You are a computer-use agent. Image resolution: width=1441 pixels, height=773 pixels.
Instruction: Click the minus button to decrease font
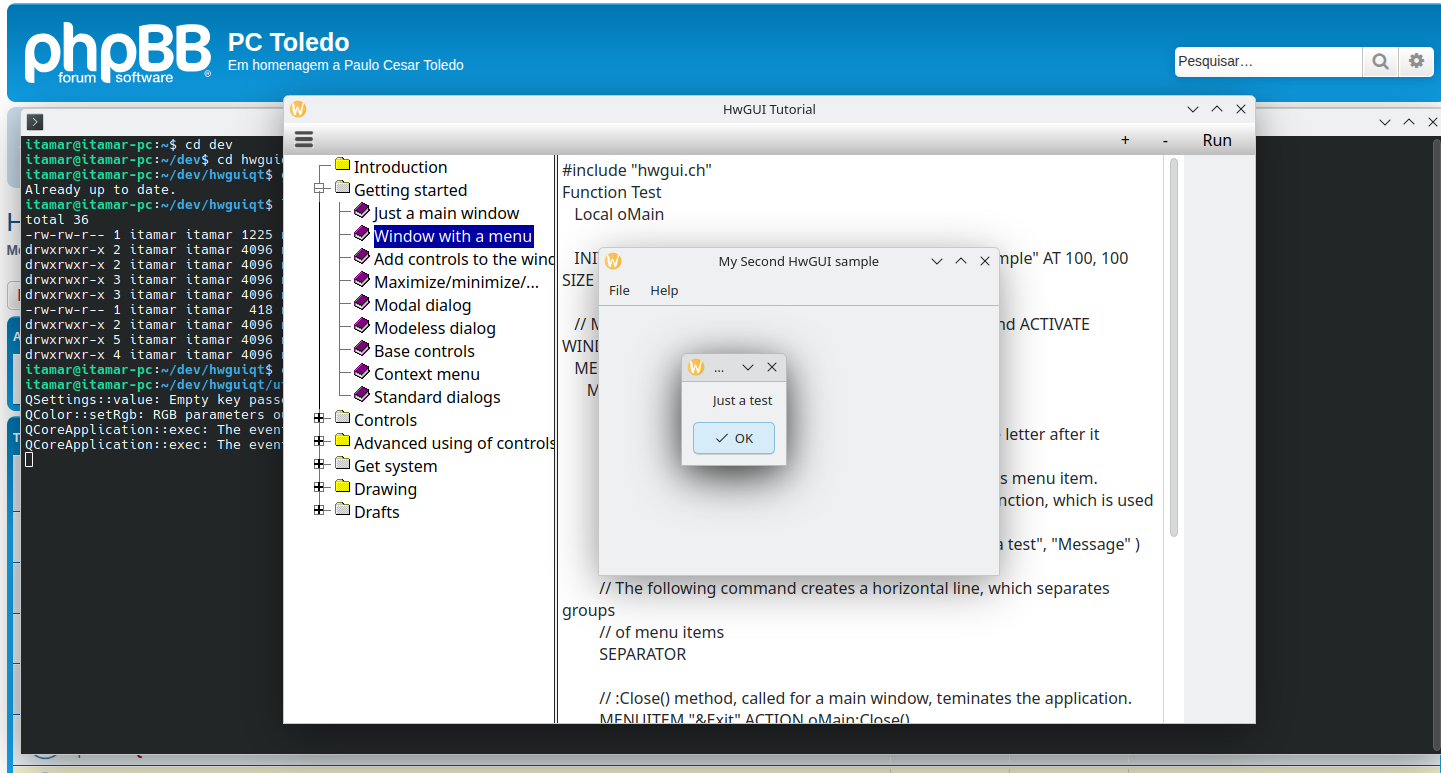coord(1165,140)
